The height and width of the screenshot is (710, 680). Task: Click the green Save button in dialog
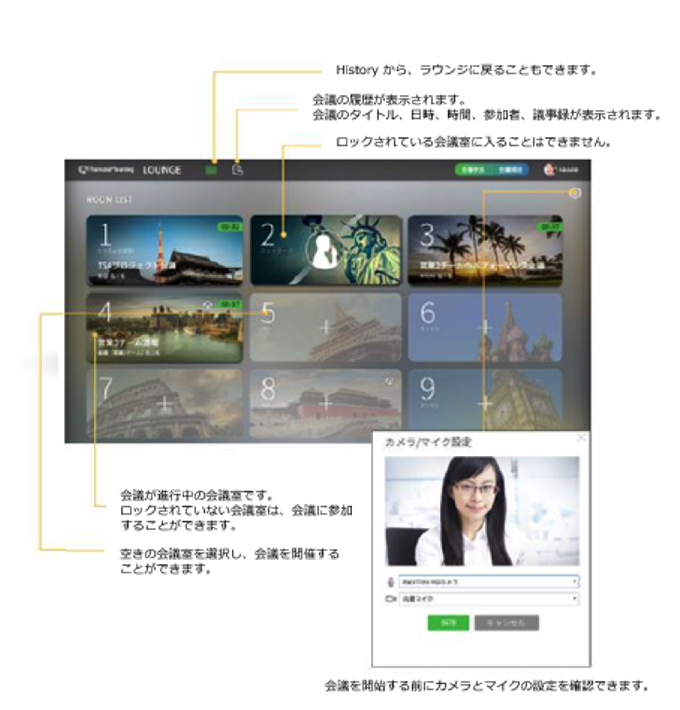pyautogui.click(x=449, y=622)
